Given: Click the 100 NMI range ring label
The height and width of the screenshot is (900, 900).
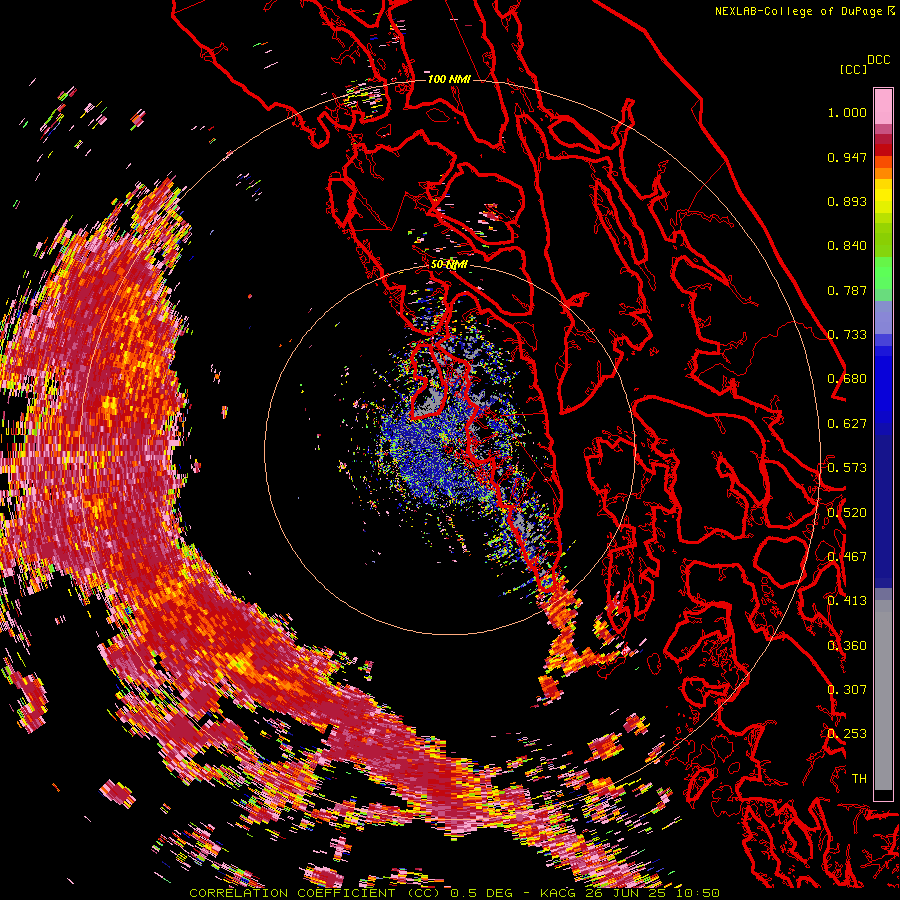Looking at the screenshot, I should coord(449,79).
